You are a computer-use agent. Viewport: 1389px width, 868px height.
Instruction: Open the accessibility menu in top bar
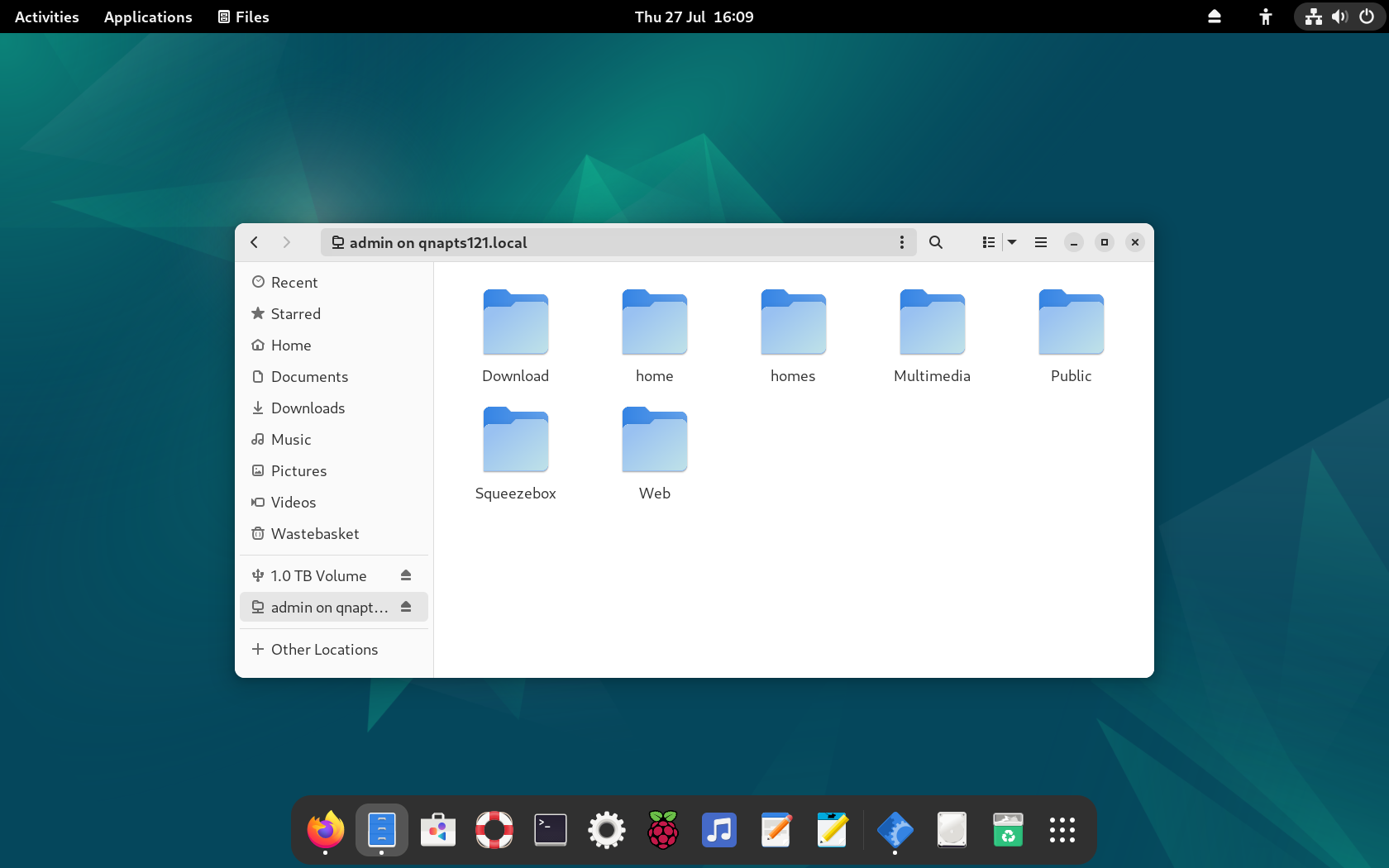click(x=1265, y=17)
